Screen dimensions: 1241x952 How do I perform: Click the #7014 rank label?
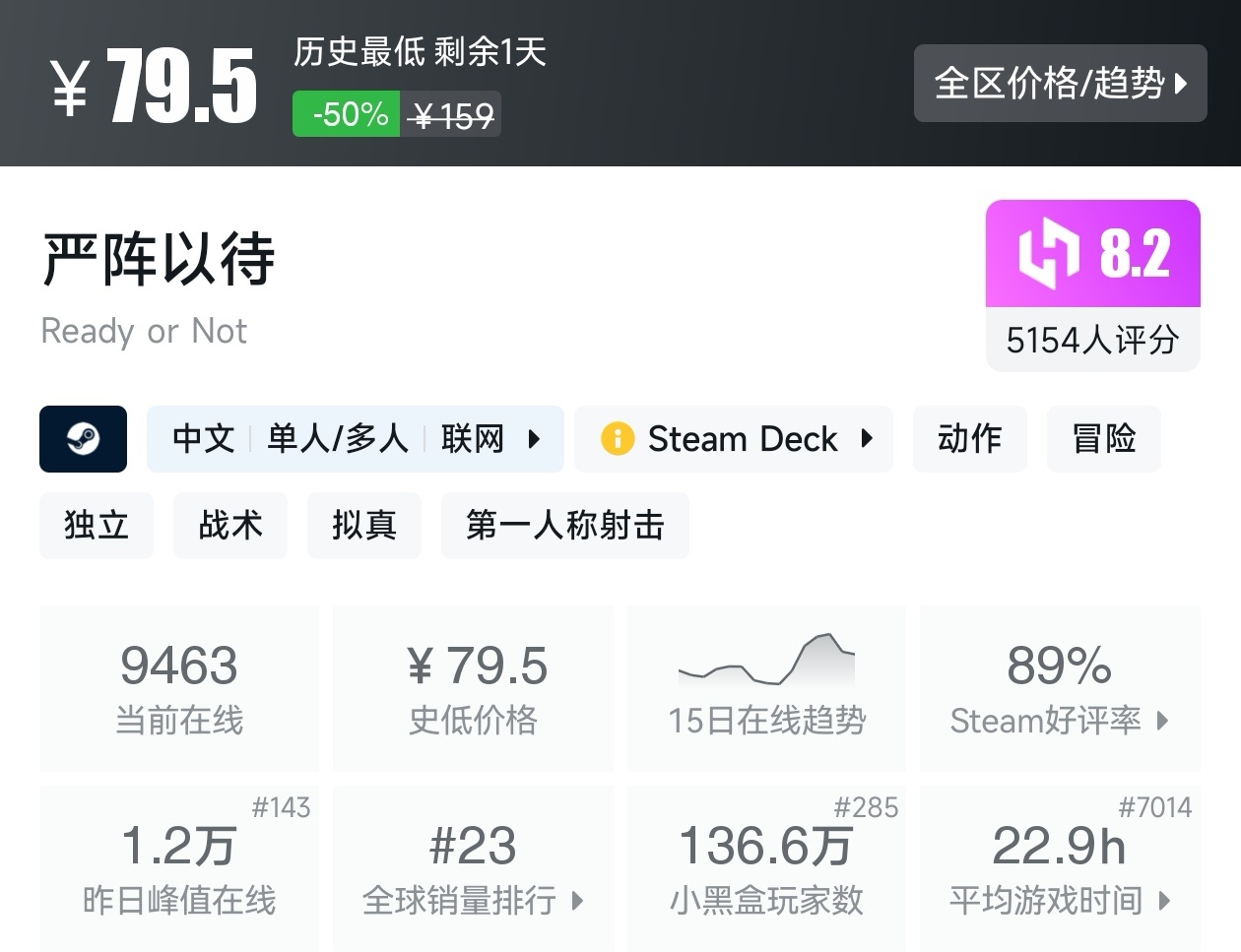click(1154, 808)
